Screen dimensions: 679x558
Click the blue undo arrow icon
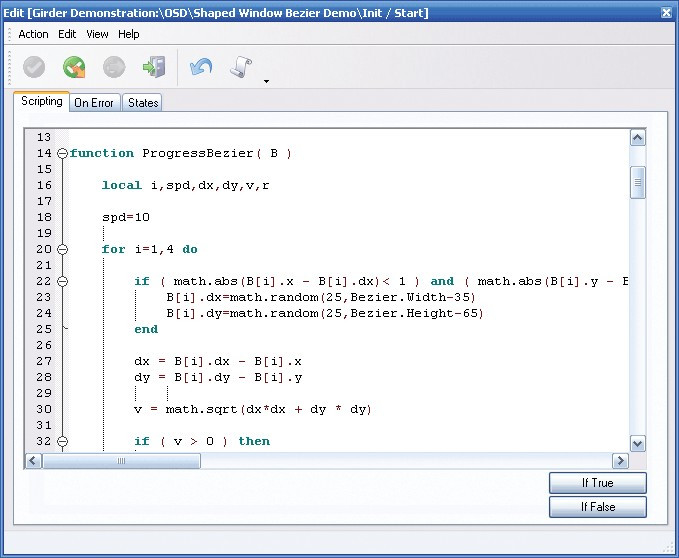tap(201, 67)
